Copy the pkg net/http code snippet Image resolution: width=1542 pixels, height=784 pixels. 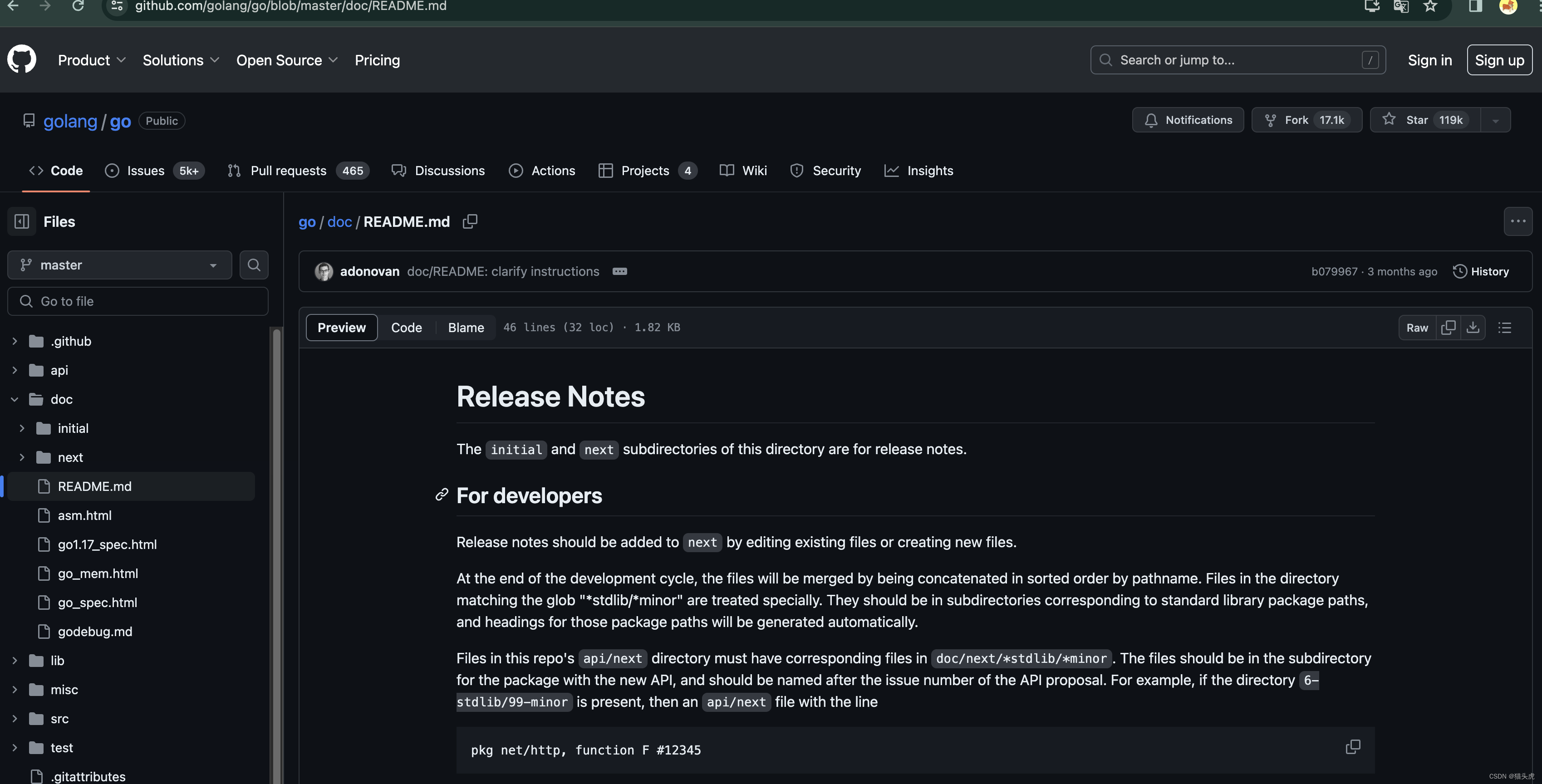(1352, 747)
